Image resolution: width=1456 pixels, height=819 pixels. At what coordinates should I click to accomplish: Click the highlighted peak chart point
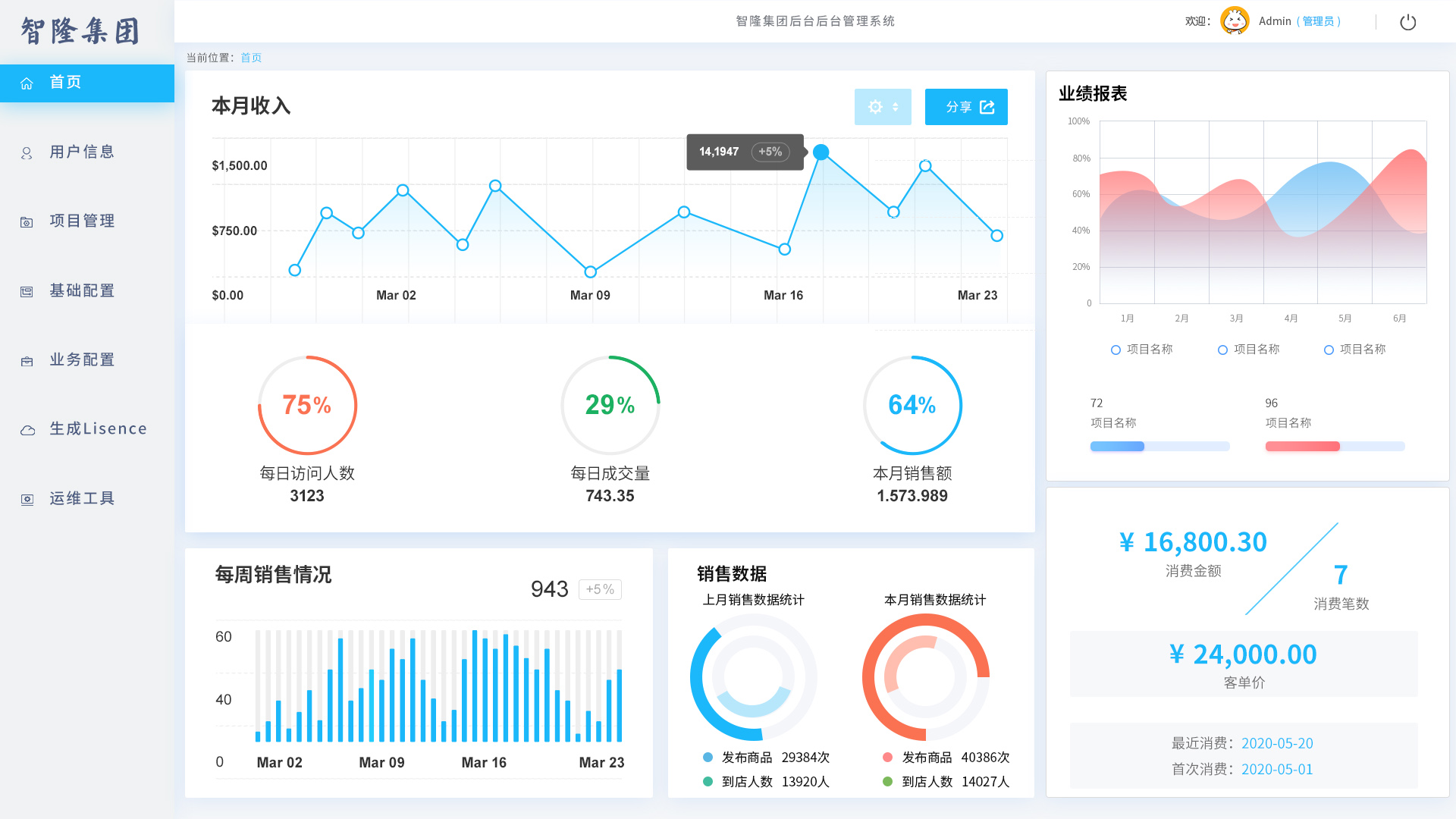(821, 152)
